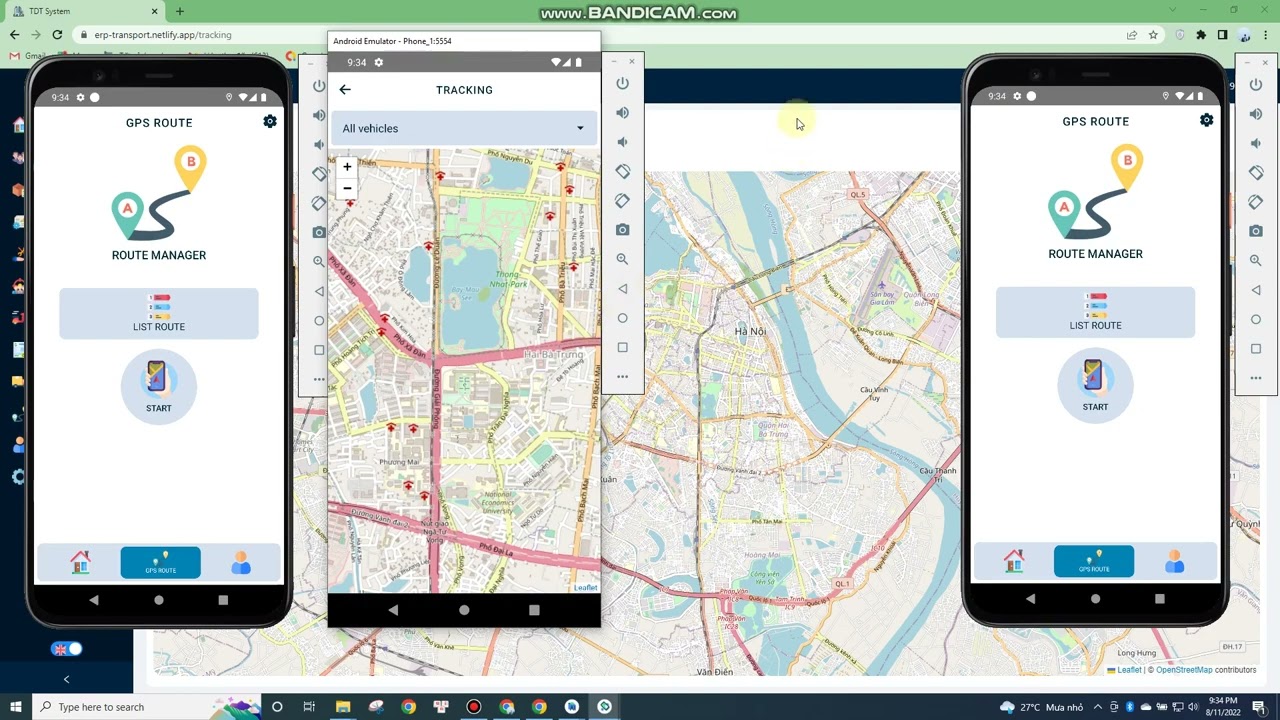Open Home tab on right phone bottom bar
Image resolution: width=1280 pixels, height=720 pixels.
point(1014,562)
